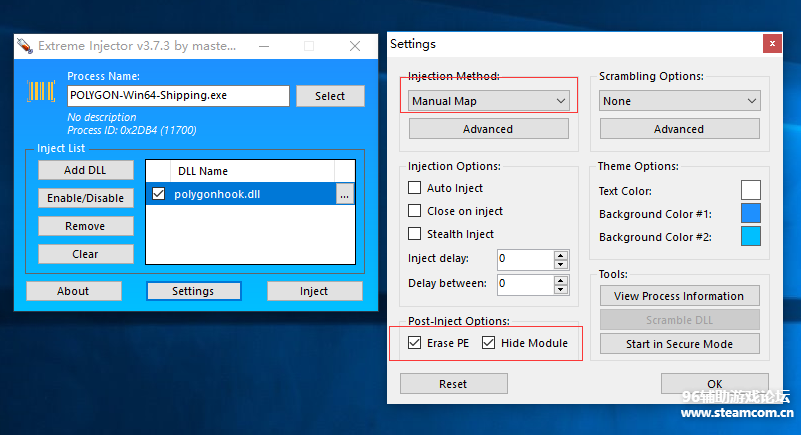Screen dimensions: 801x435
Task: Uncheck the polygonhook.dll checkbox
Action: tap(158, 195)
